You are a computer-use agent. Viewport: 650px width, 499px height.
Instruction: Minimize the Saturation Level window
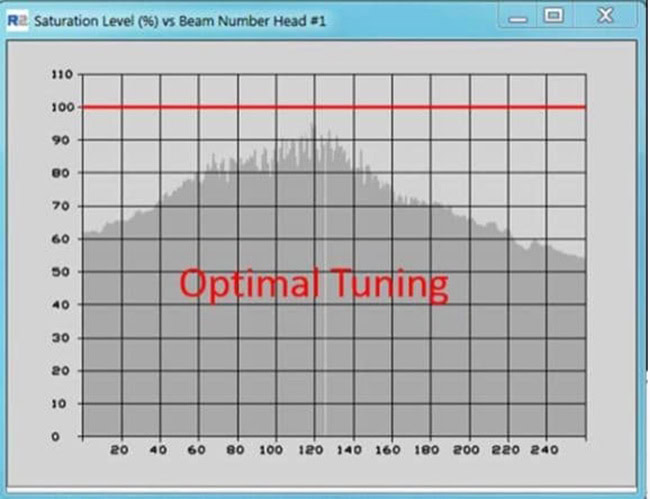coord(516,17)
